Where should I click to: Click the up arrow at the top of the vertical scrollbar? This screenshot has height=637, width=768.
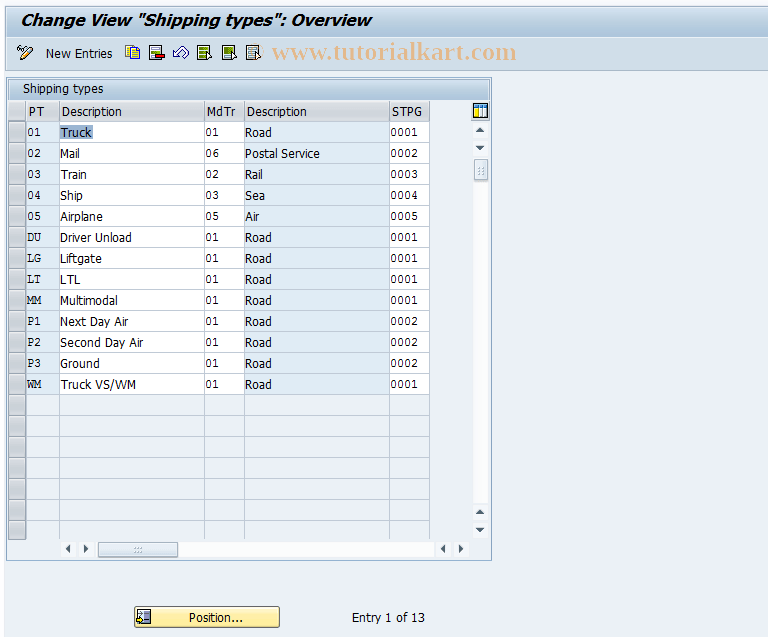pyautogui.click(x=480, y=130)
